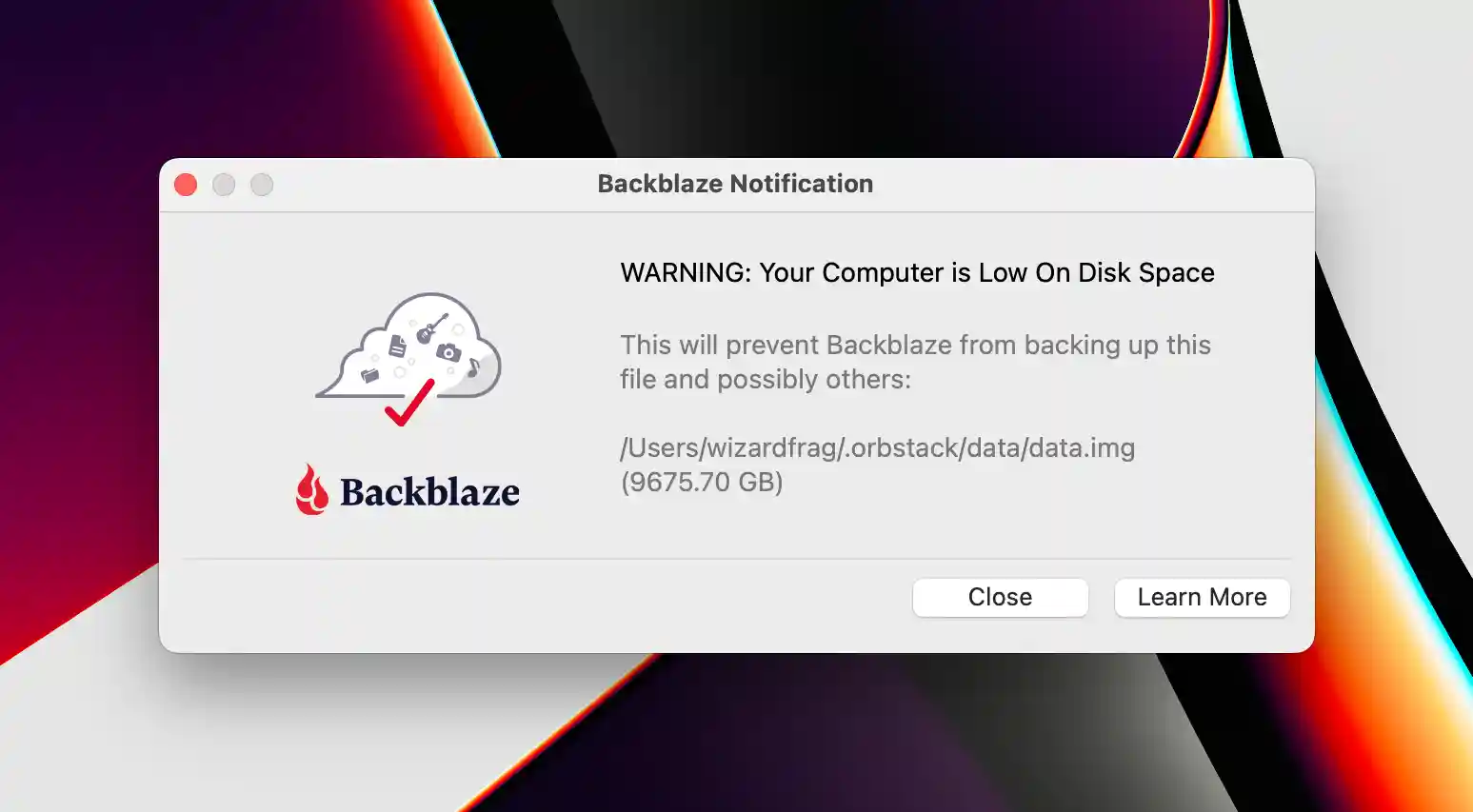The image size is (1473, 812).
Task: Click the guitar icon inside the cloud
Action: click(x=431, y=328)
